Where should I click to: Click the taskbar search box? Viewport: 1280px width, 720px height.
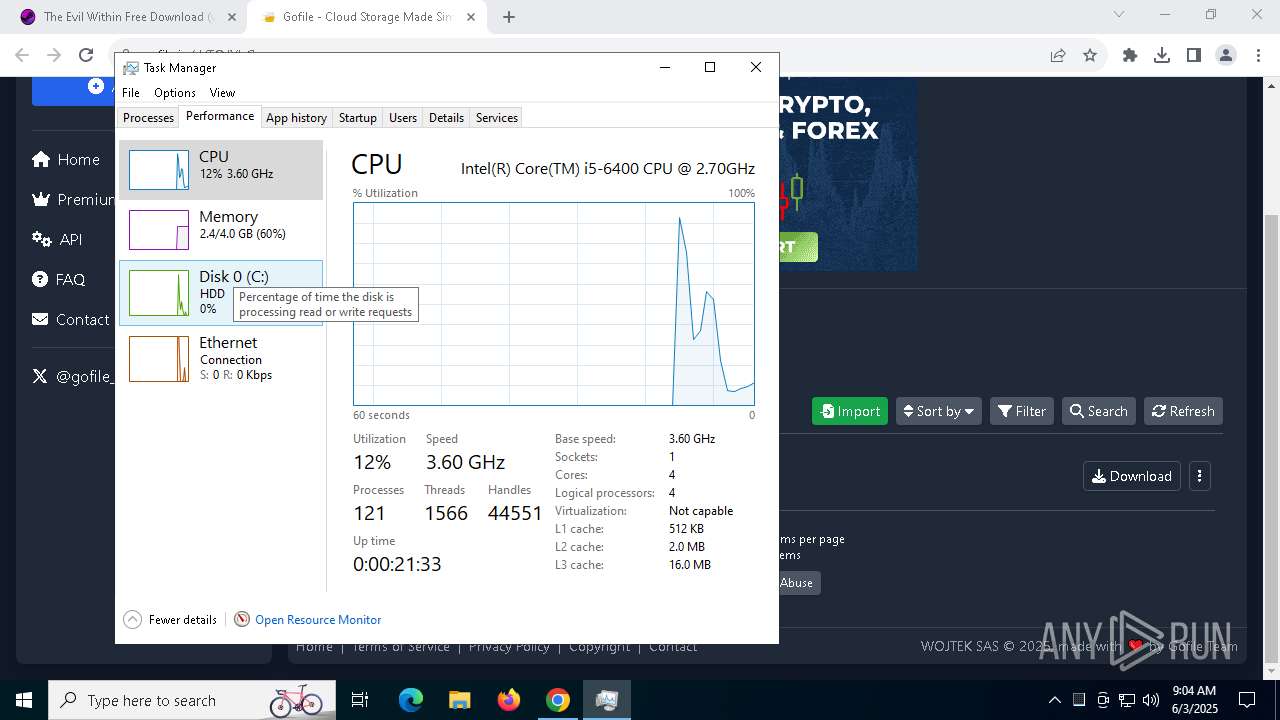pos(192,700)
